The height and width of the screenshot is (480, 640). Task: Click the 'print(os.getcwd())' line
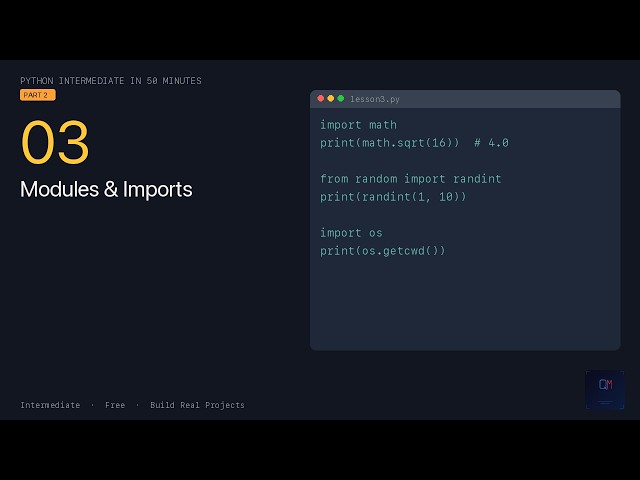(382, 251)
